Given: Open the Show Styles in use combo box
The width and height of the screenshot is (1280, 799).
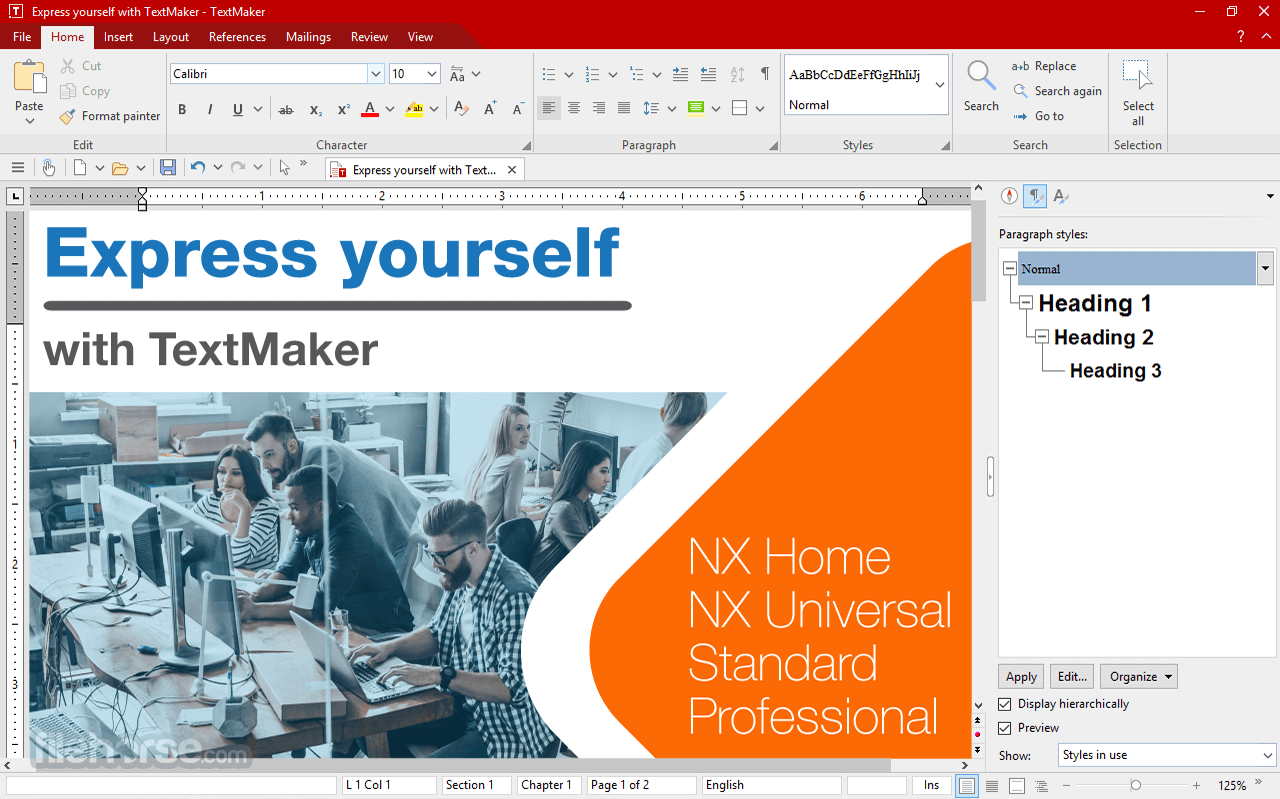Looking at the screenshot, I should click(1167, 755).
